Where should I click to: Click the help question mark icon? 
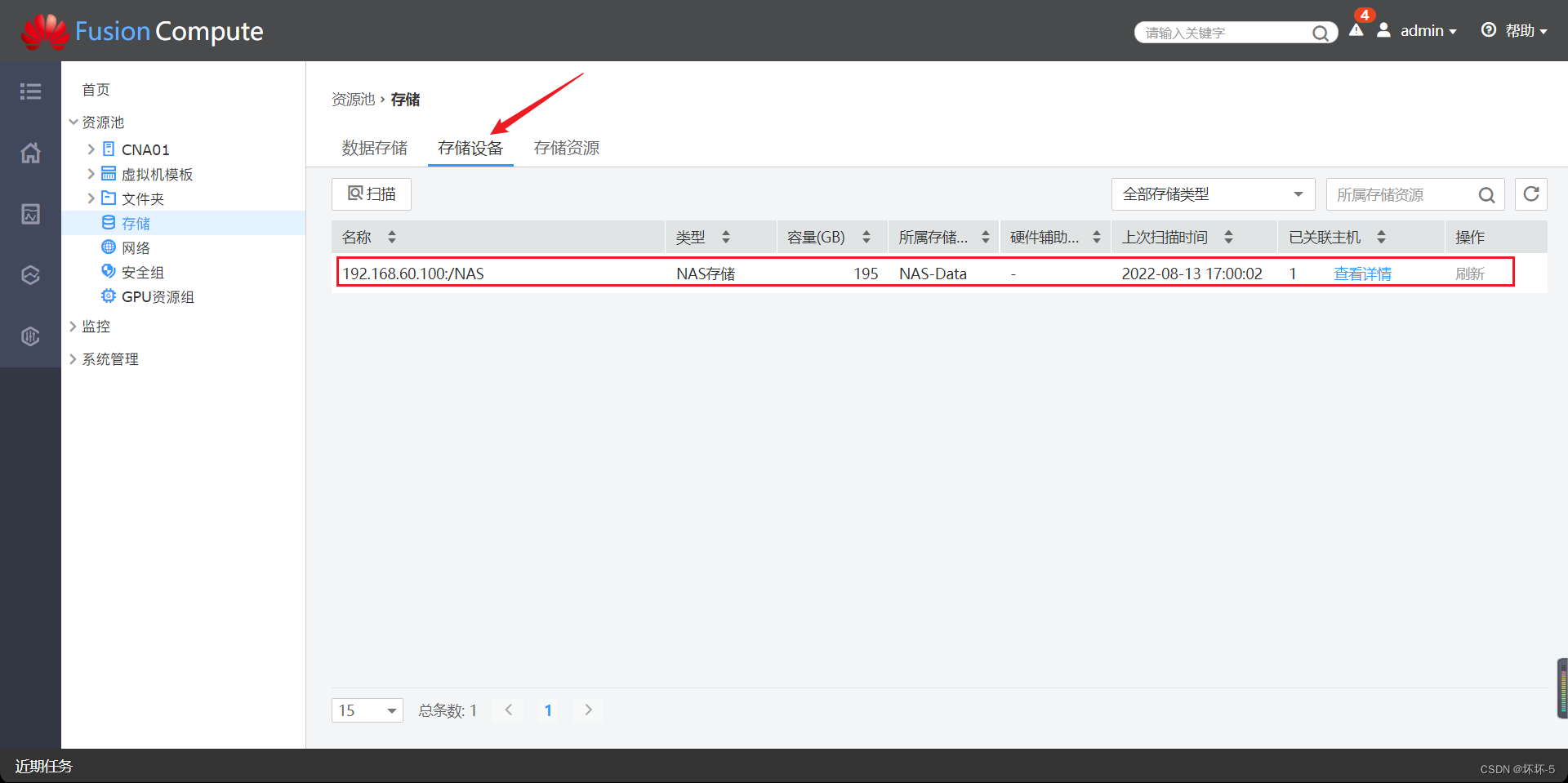click(1489, 30)
